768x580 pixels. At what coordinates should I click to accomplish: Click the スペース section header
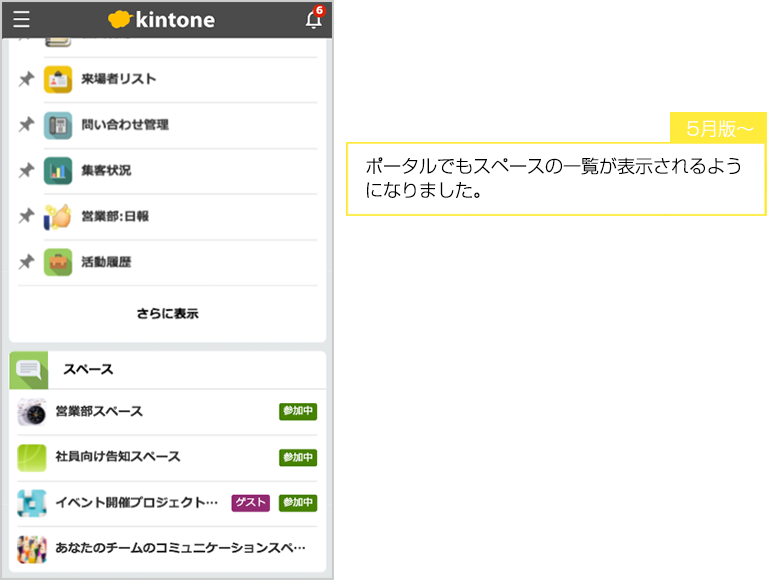pyautogui.click(x=168, y=370)
